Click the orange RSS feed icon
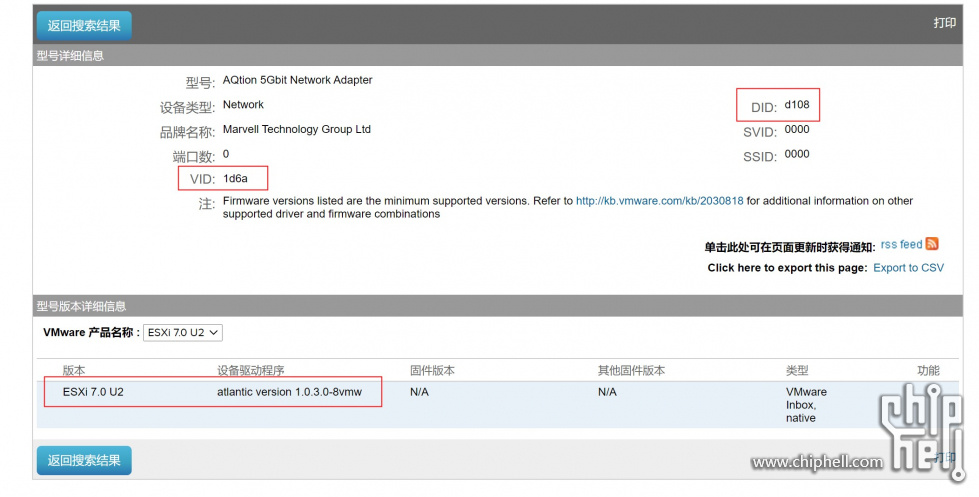Image resolution: width=979 pixels, height=497 pixels. coord(932,244)
